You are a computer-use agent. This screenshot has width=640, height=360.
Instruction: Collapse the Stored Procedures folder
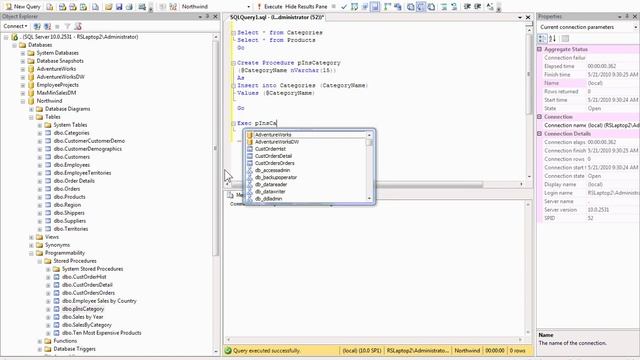pyautogui.click(x=40, y=261)
